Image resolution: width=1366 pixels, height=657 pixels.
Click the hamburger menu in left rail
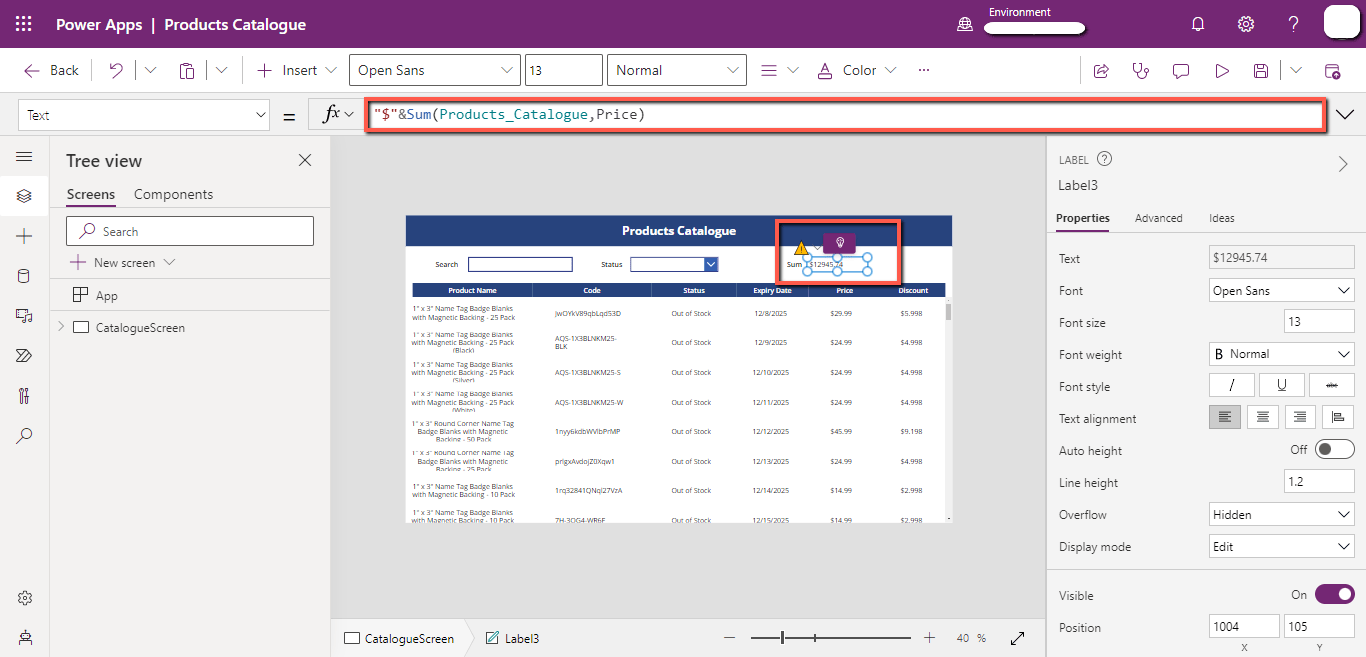(24, 157)
